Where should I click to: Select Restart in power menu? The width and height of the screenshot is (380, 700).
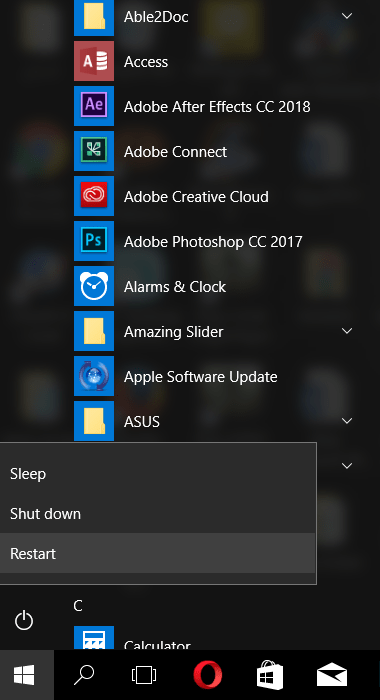click(158, 553)
